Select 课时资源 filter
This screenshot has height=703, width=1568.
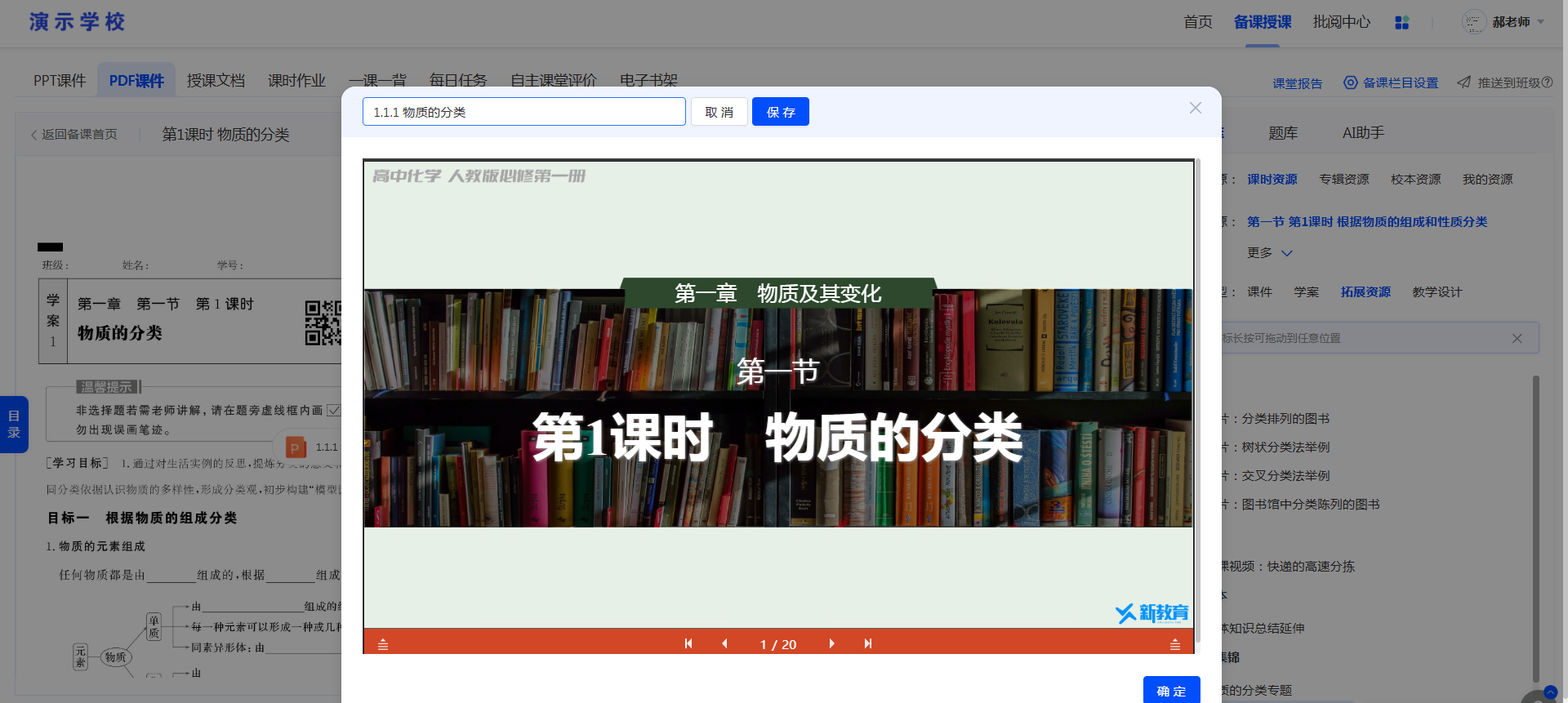pyautogui.click(x=1272, y=179)
